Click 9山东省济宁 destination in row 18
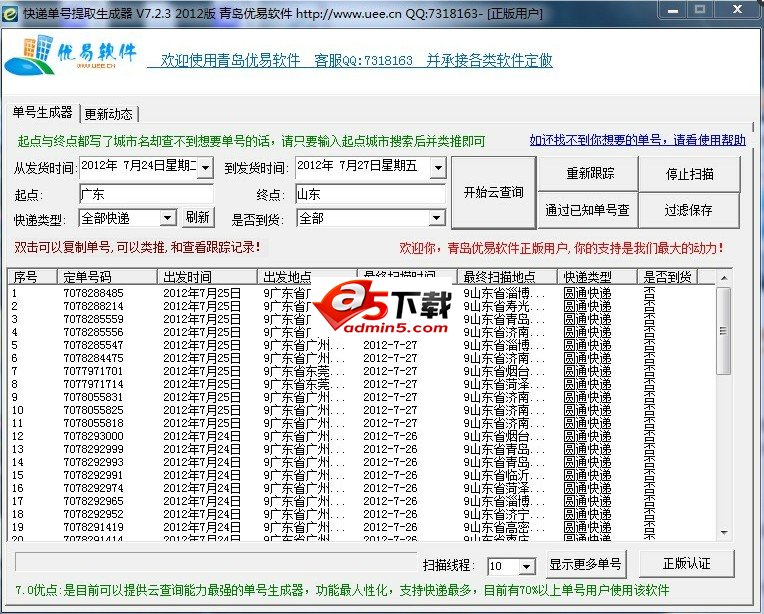 coord(504,514)
